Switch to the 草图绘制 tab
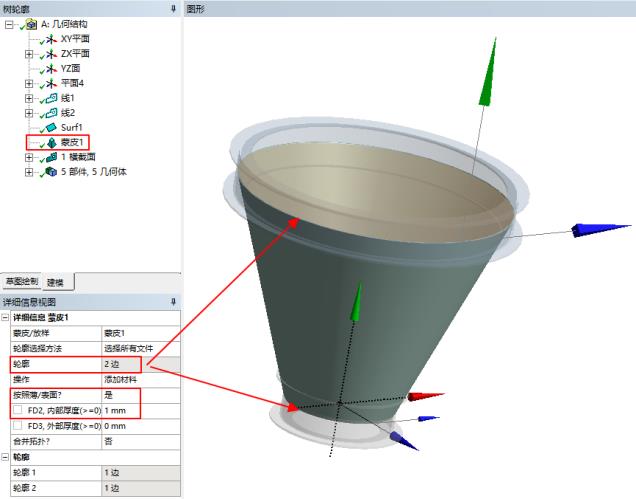The width and height of the screenshot is (636, 499). [x=21, y=282]
